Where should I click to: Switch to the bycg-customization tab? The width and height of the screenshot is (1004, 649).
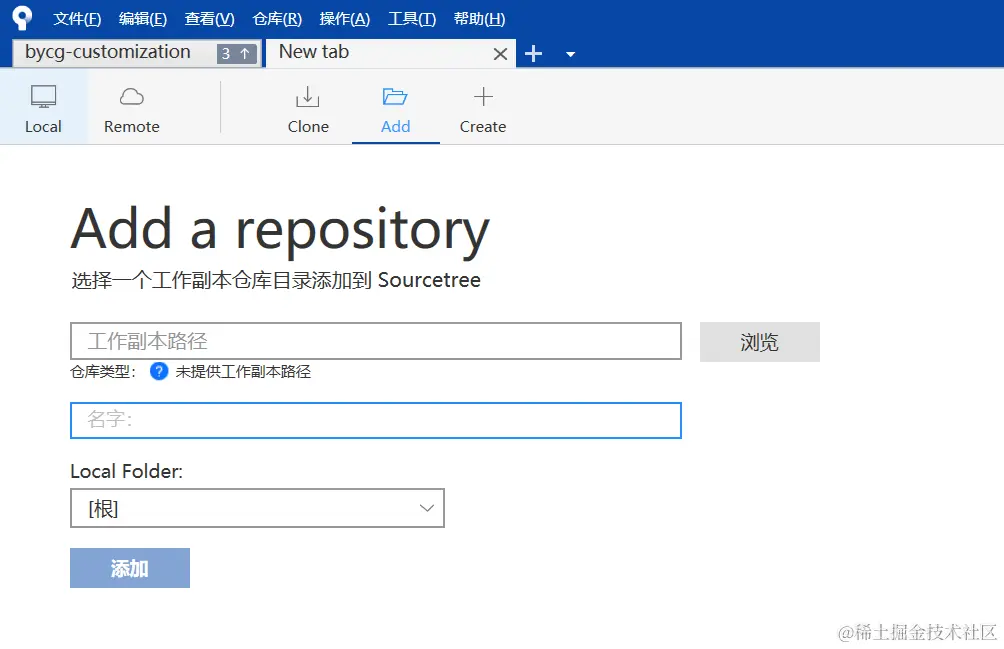(137, 53)
